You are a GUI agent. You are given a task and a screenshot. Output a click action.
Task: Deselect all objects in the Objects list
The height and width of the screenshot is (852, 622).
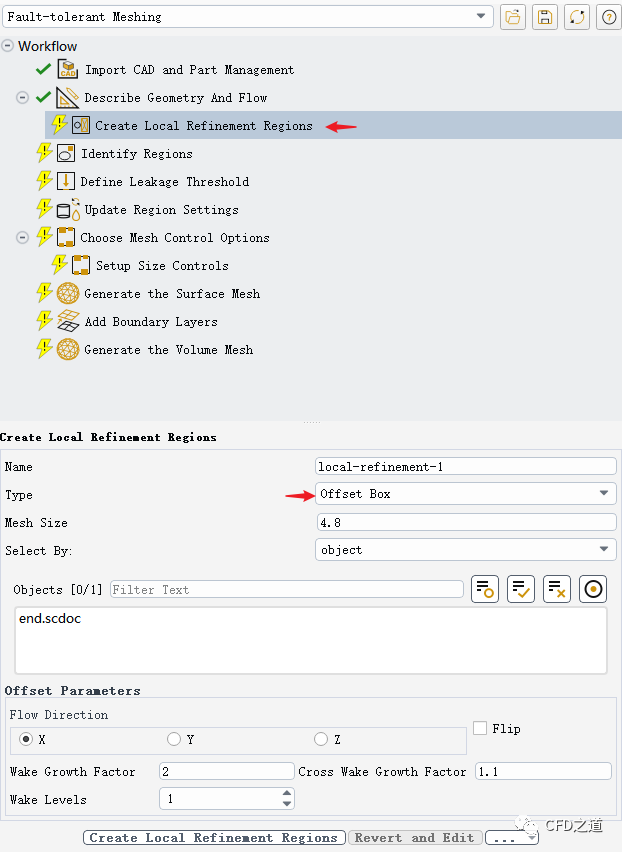(x=557, y=589)
